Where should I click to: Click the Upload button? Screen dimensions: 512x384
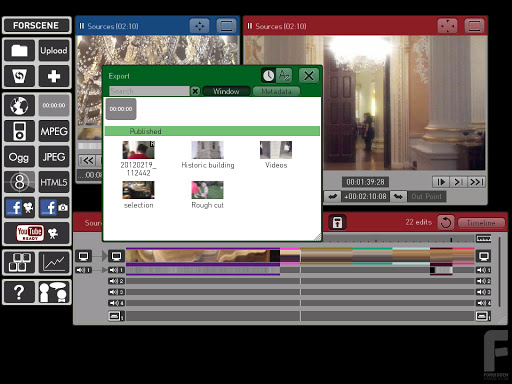point(54,51)
